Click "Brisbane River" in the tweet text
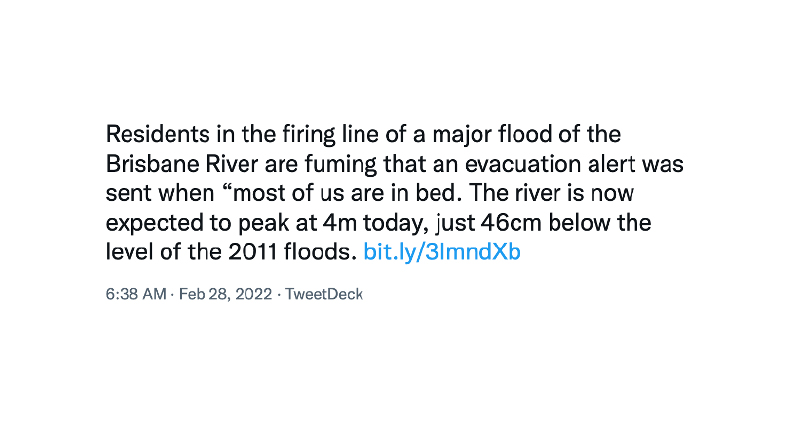The width and height of the screenshot is (800, 425). 170,163
